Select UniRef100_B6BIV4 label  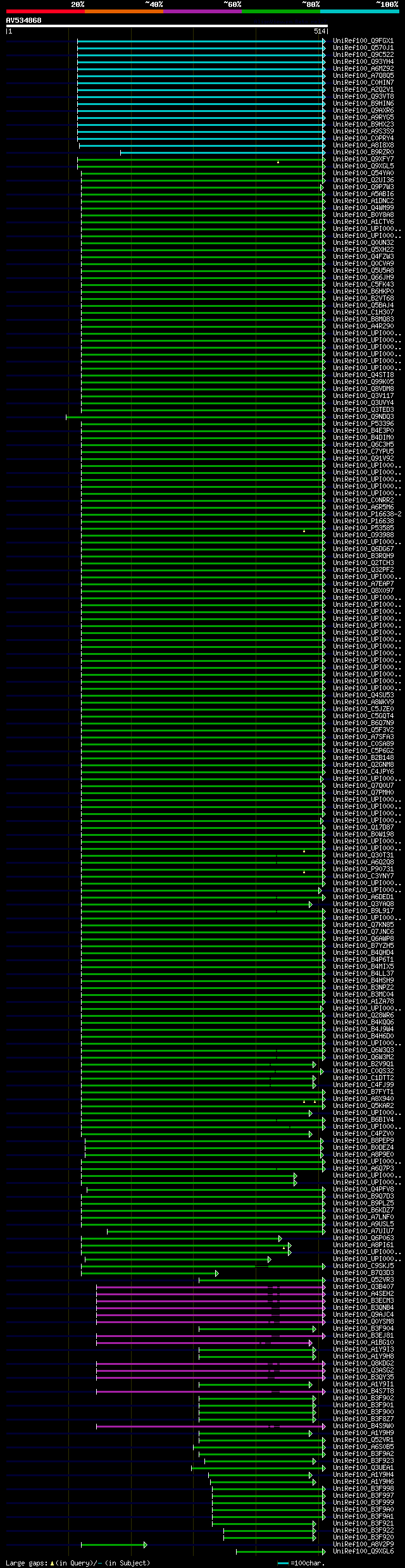pyautogui.click(x=363, y=1120)
